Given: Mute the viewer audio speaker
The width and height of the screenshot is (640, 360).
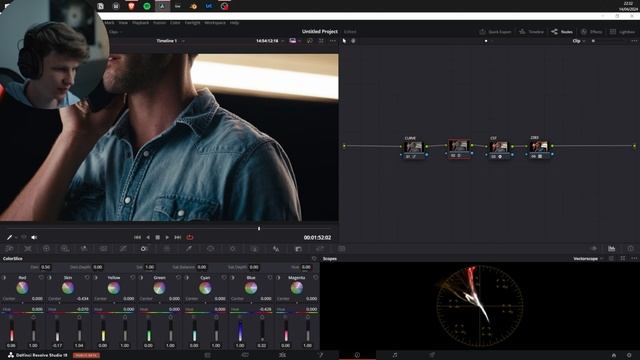Looking at the screenshot, I should (34, 237).
